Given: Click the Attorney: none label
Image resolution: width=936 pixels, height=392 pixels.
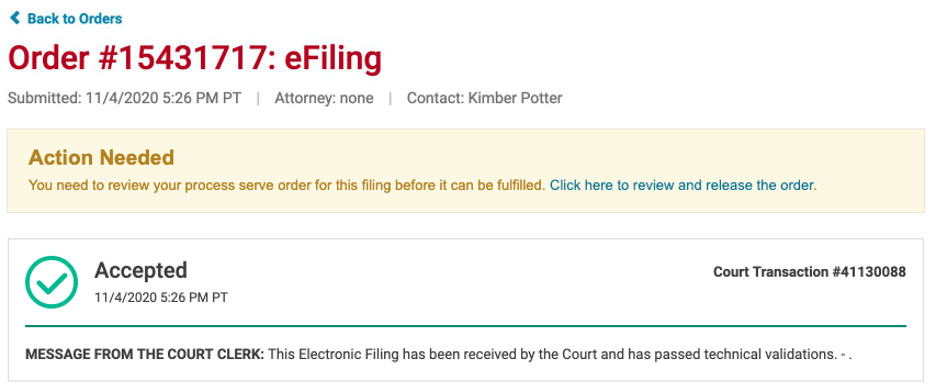Looking at the screenshot, I should click(x=324, y=98).
